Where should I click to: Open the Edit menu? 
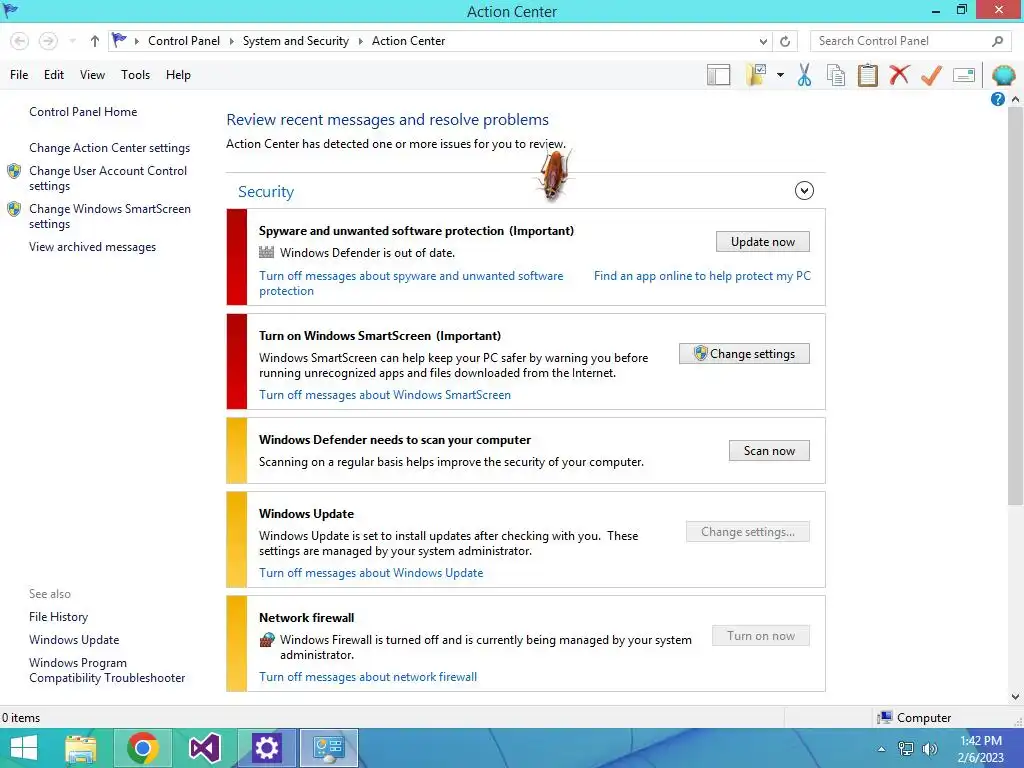click(x=54, y=75)
